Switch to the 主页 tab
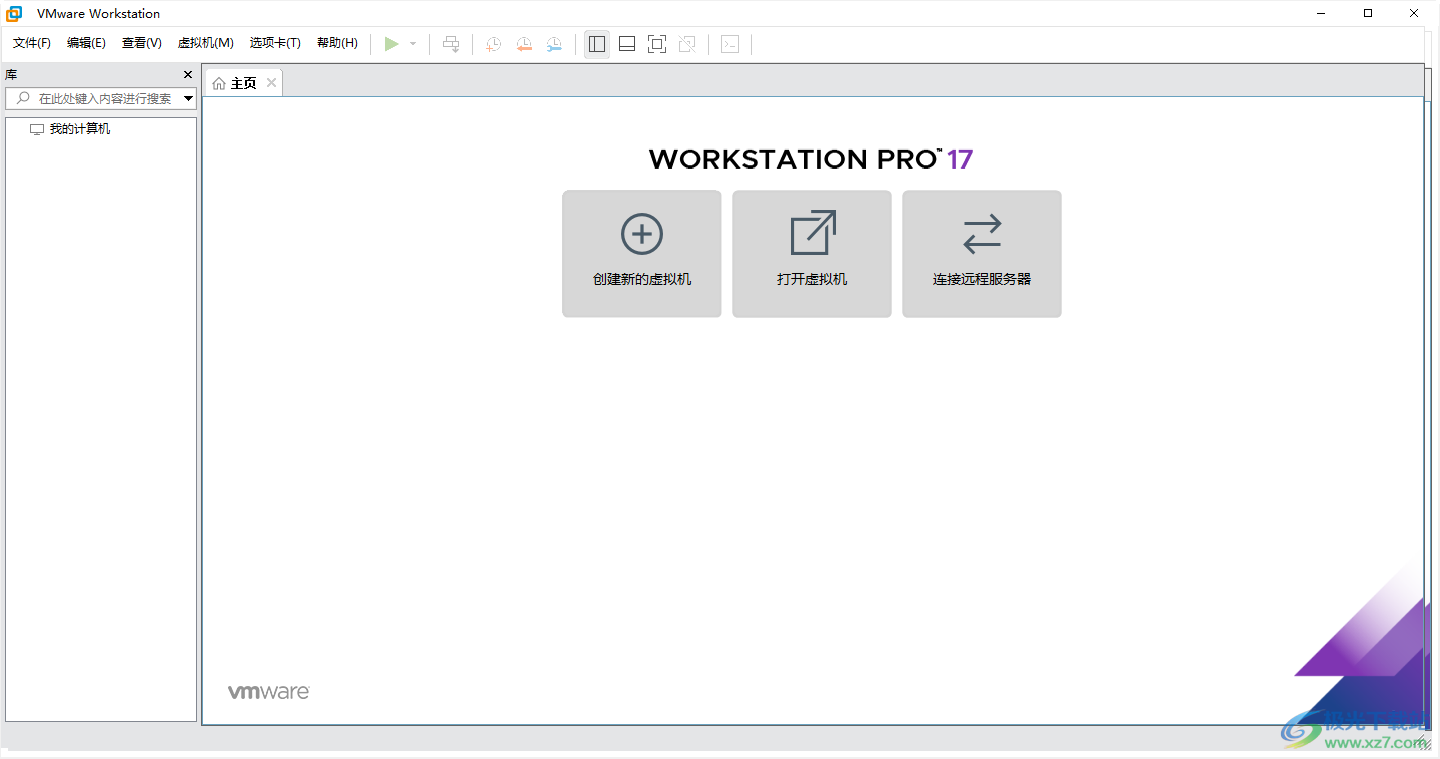This screenshot has width=1440, height=759. [243, 82]
